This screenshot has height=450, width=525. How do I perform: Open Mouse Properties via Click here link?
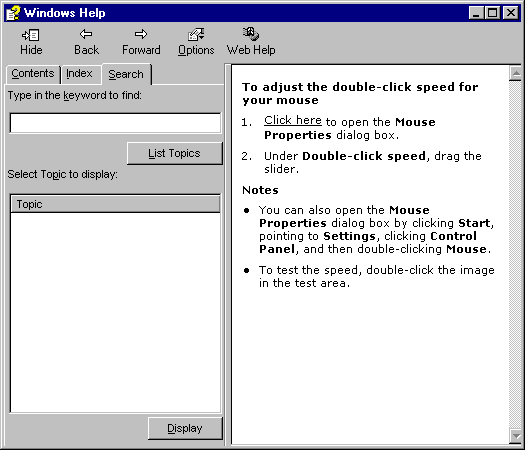[293, 120]
